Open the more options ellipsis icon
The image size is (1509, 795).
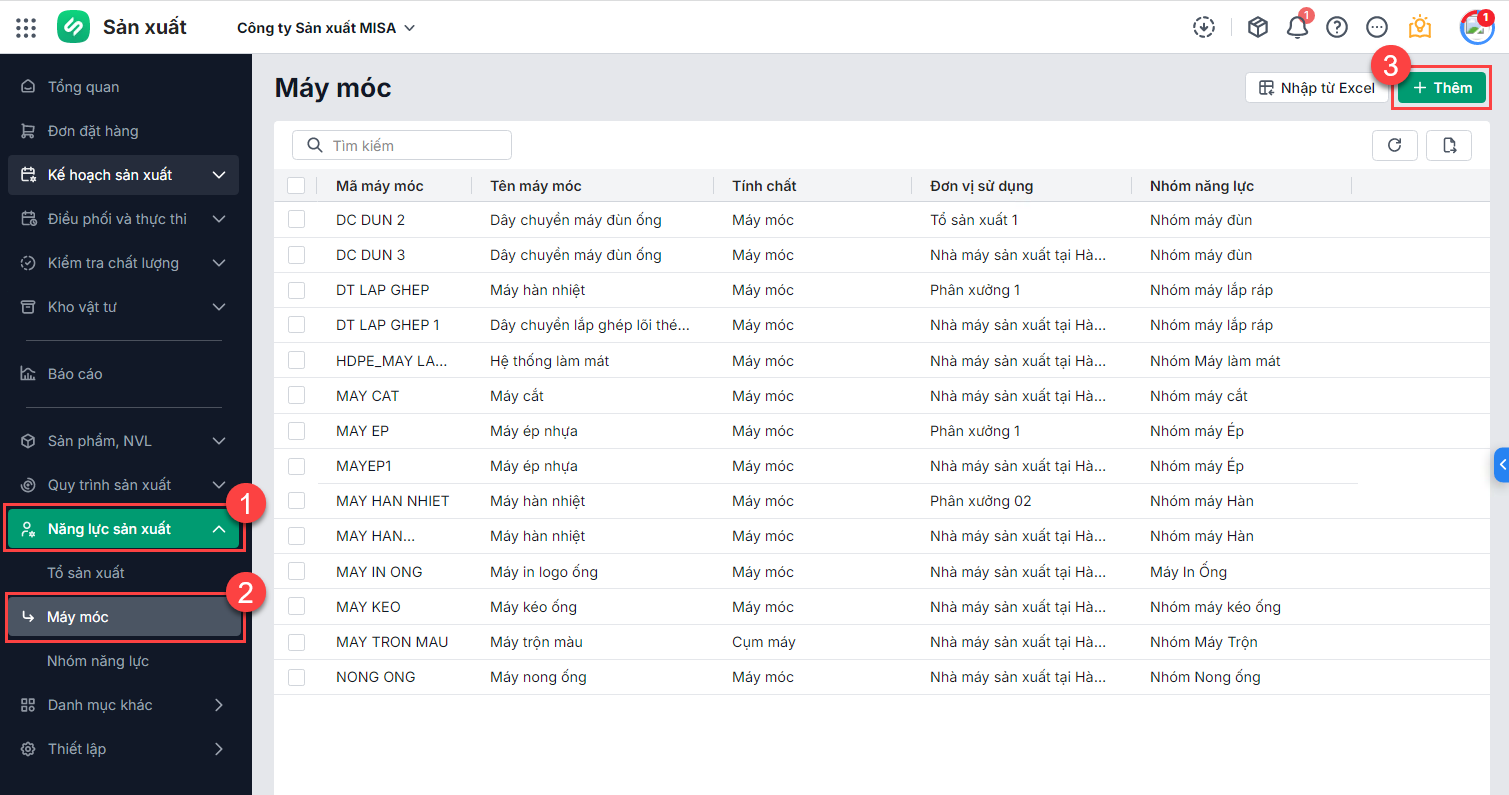pyautogui.click(x=1377, y=27)
